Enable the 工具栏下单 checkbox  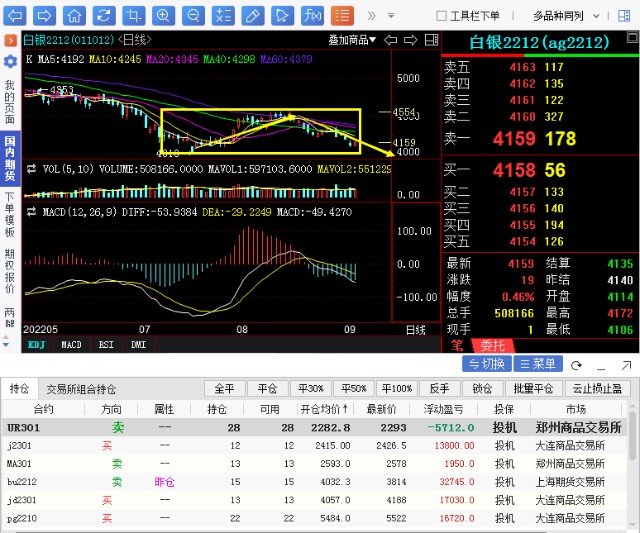point(441,16)
